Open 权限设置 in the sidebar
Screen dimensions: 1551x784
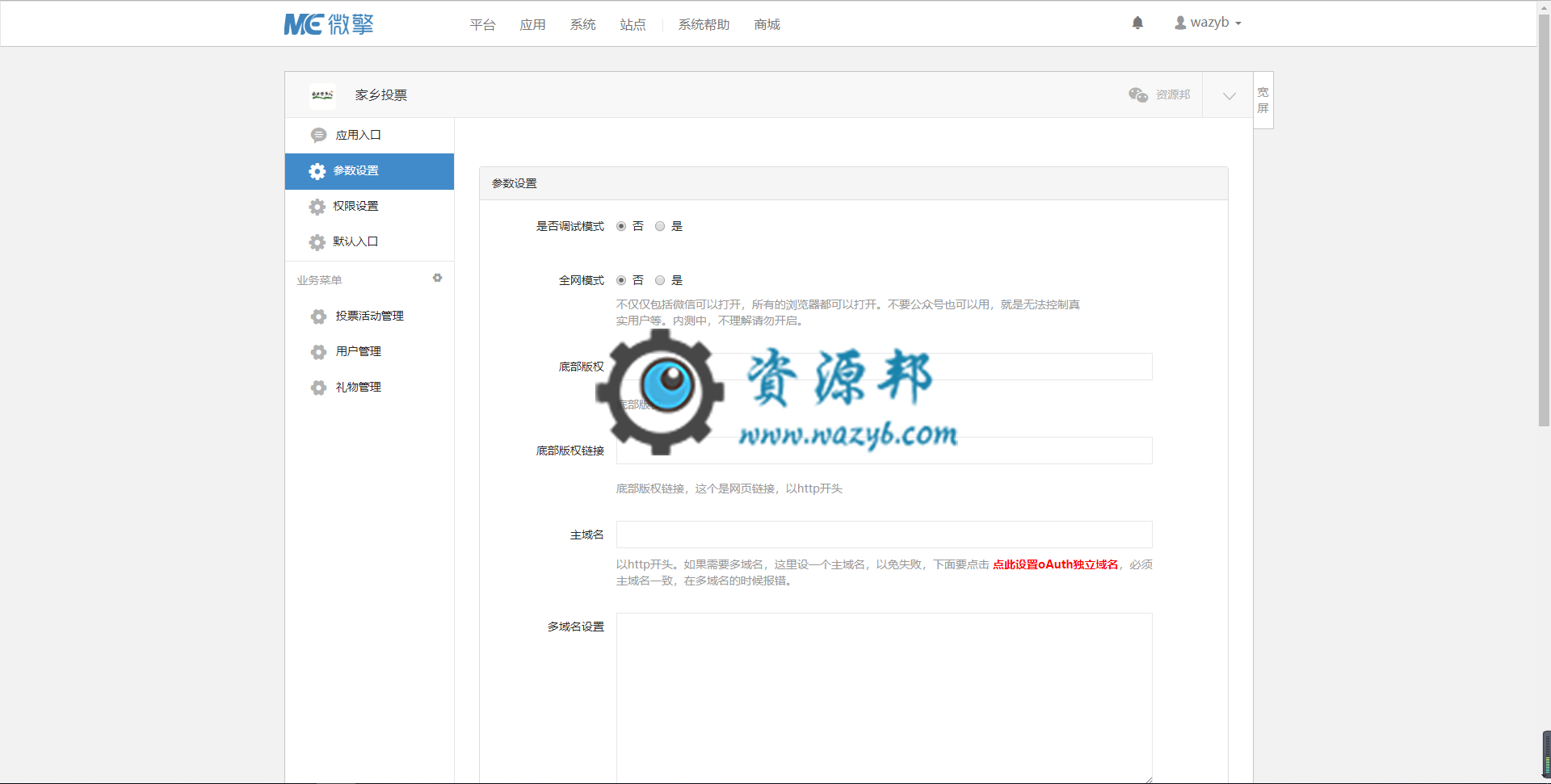[369, 207]
